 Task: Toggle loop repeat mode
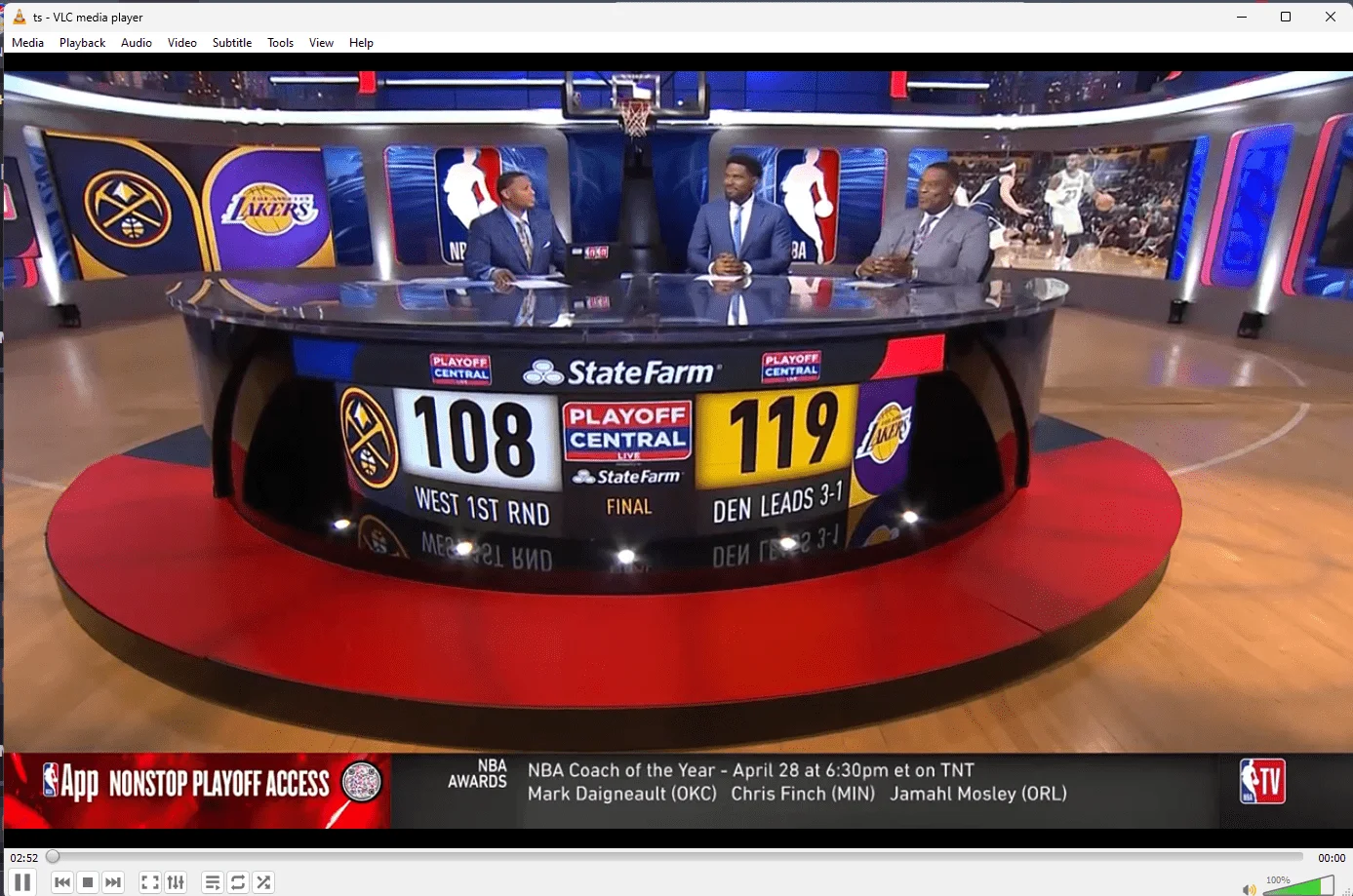pyautogui.click(x=238, y=882)
